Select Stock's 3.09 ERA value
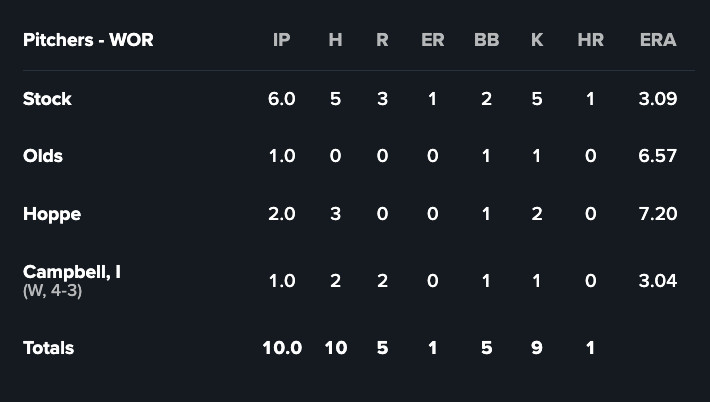 [x=657, y=99]
